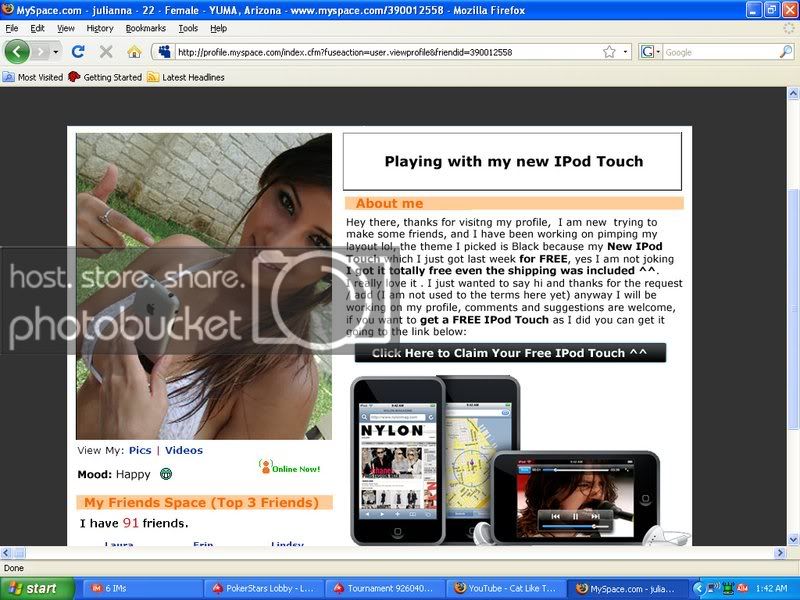Open the address bar history dropdown

(x=625, y=52)
